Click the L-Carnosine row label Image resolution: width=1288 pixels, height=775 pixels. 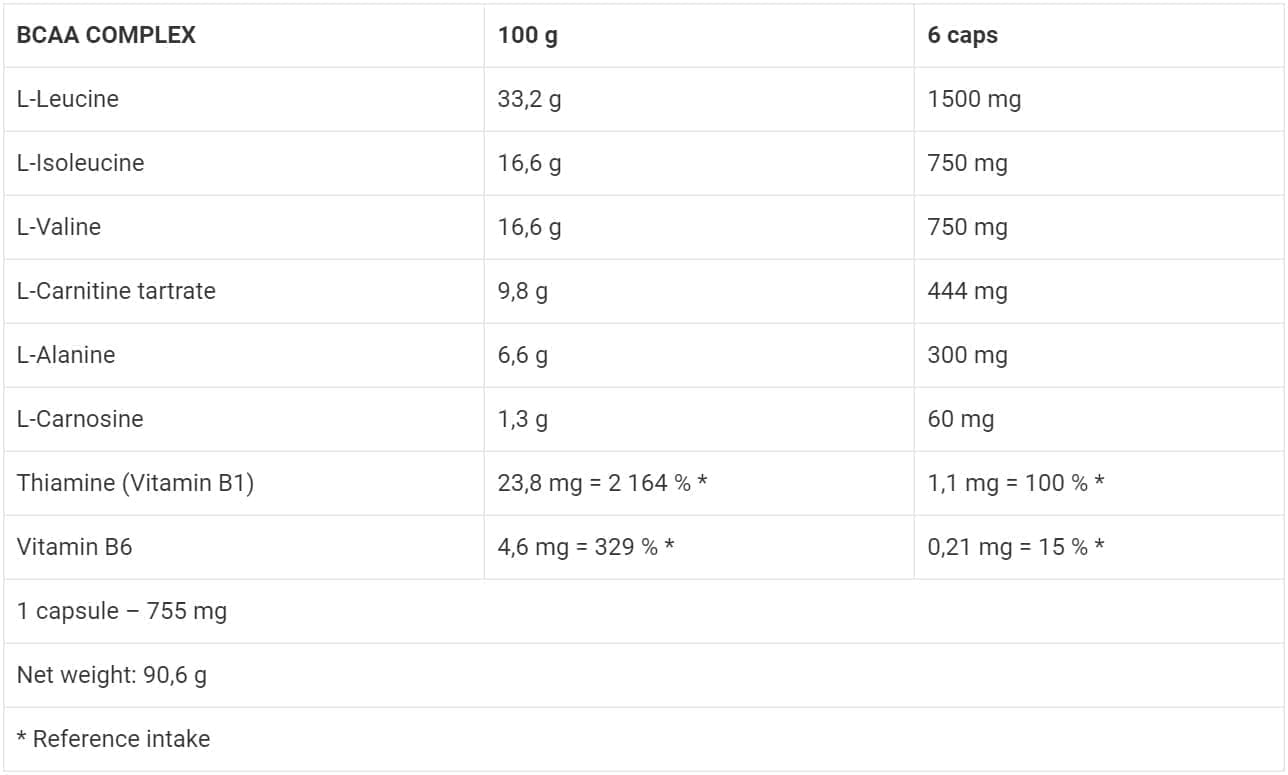click(x=80, y=419)
